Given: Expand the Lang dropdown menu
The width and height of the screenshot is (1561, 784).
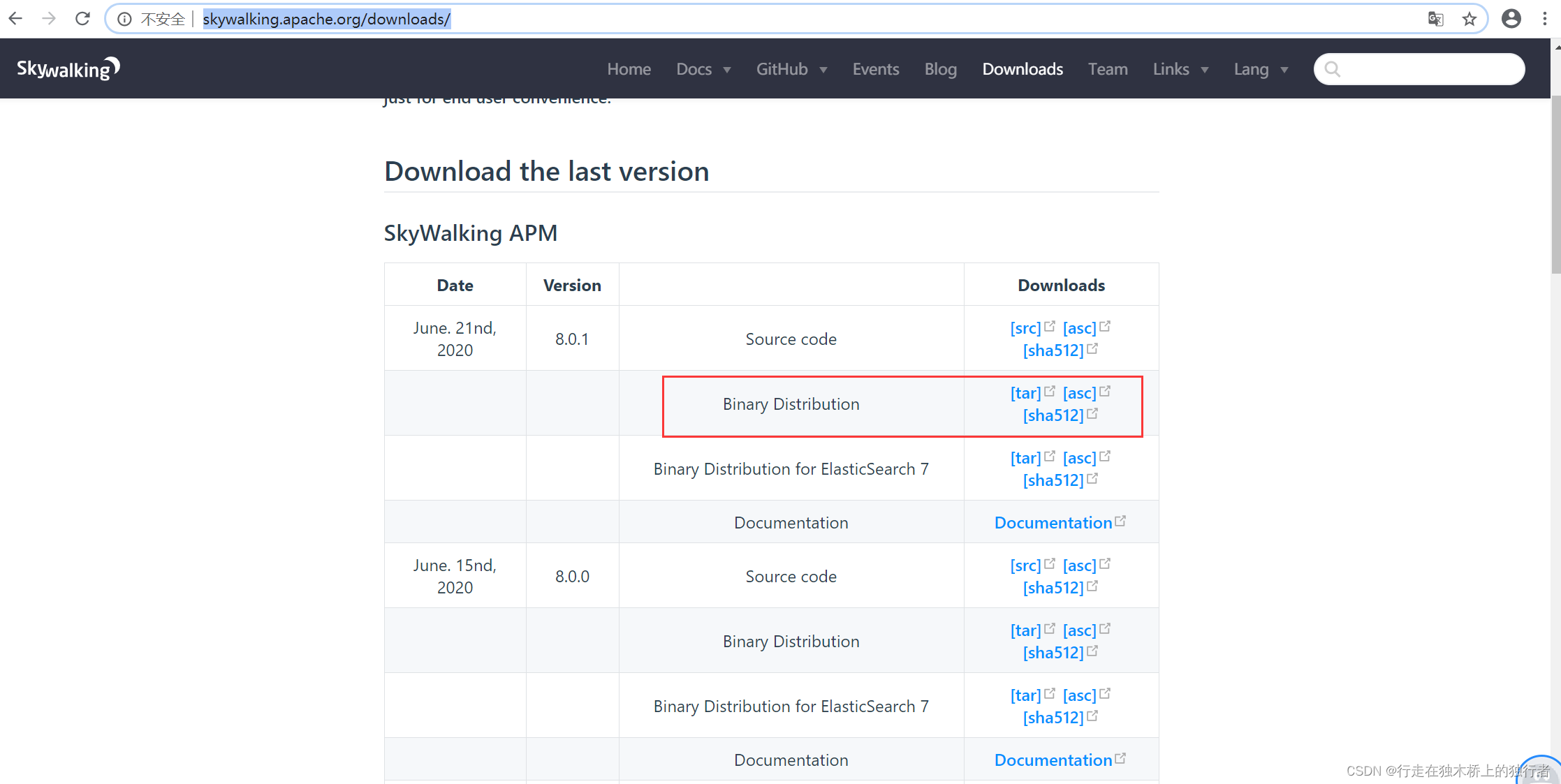Looking at the screenshot, I should [1261, 69].
